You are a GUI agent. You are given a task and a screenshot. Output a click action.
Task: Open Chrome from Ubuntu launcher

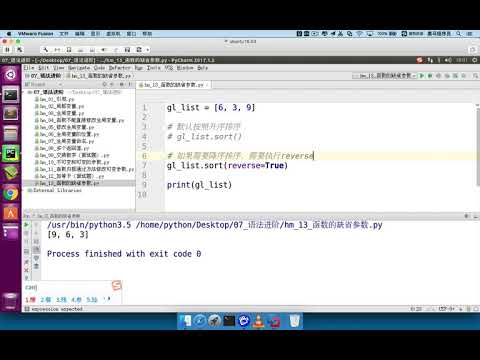11,193
